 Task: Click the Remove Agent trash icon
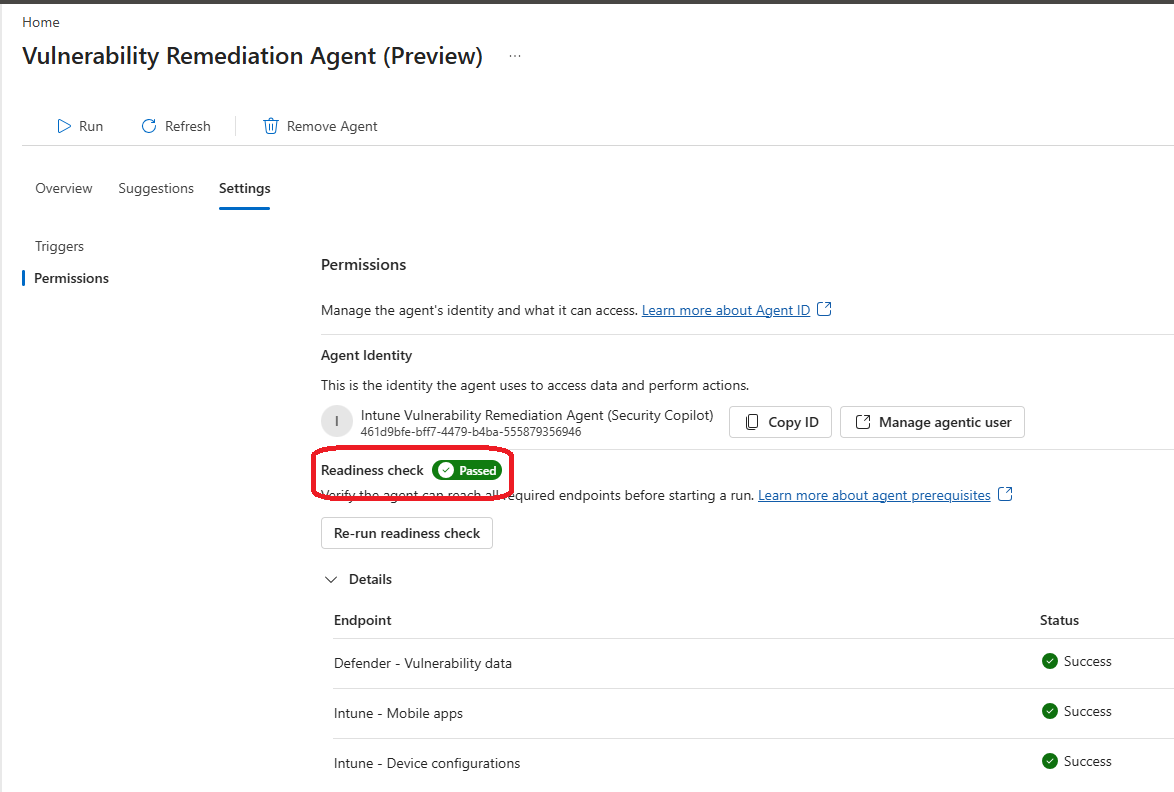(270, 126)
